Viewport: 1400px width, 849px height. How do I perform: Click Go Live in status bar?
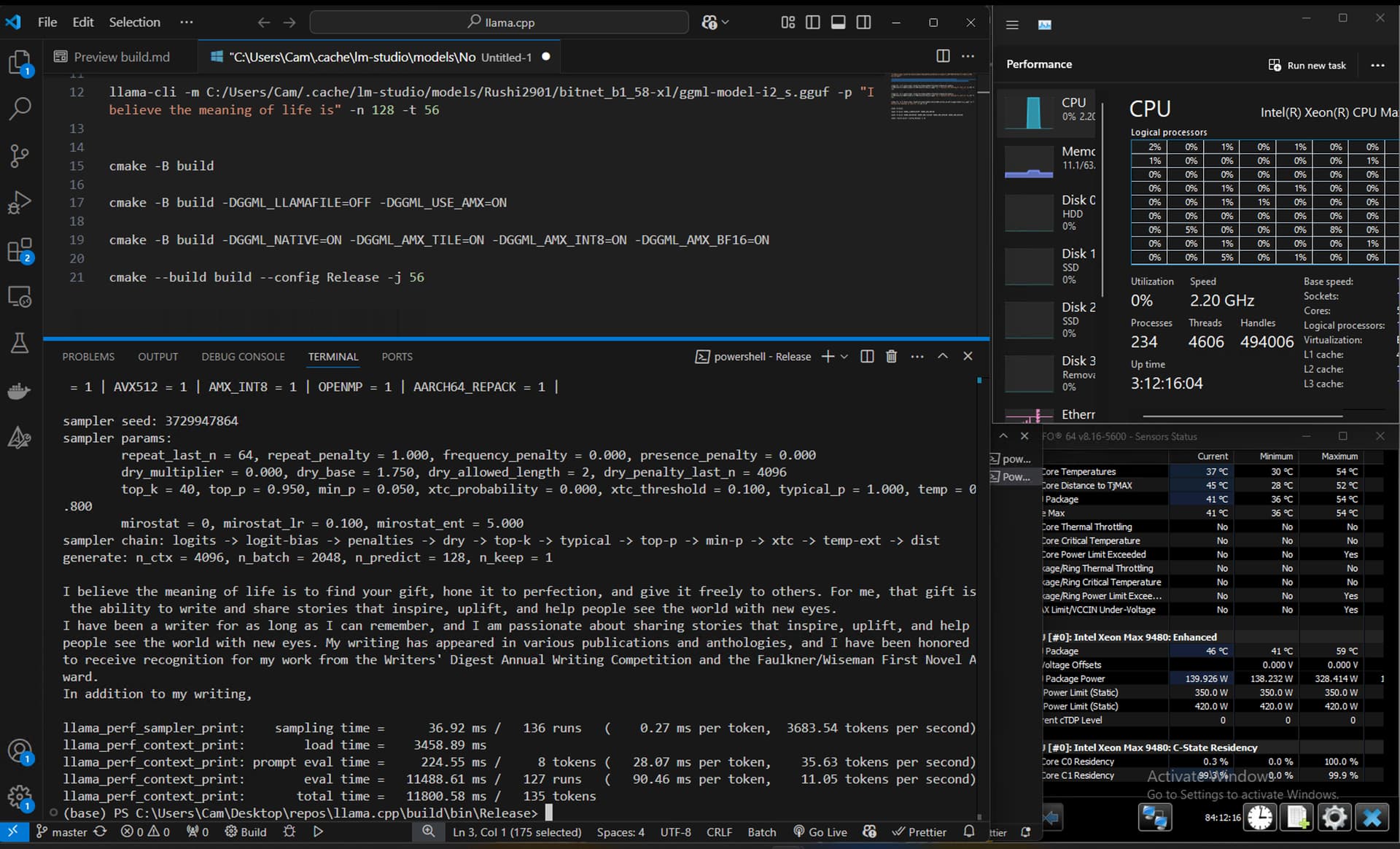[x=820, y=832]
